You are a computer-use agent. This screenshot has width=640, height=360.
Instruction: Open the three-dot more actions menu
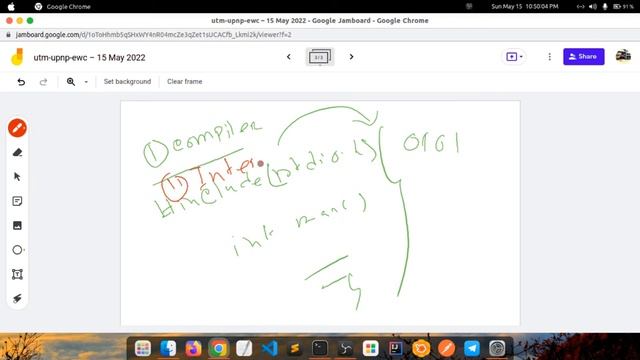pos(549,57)
